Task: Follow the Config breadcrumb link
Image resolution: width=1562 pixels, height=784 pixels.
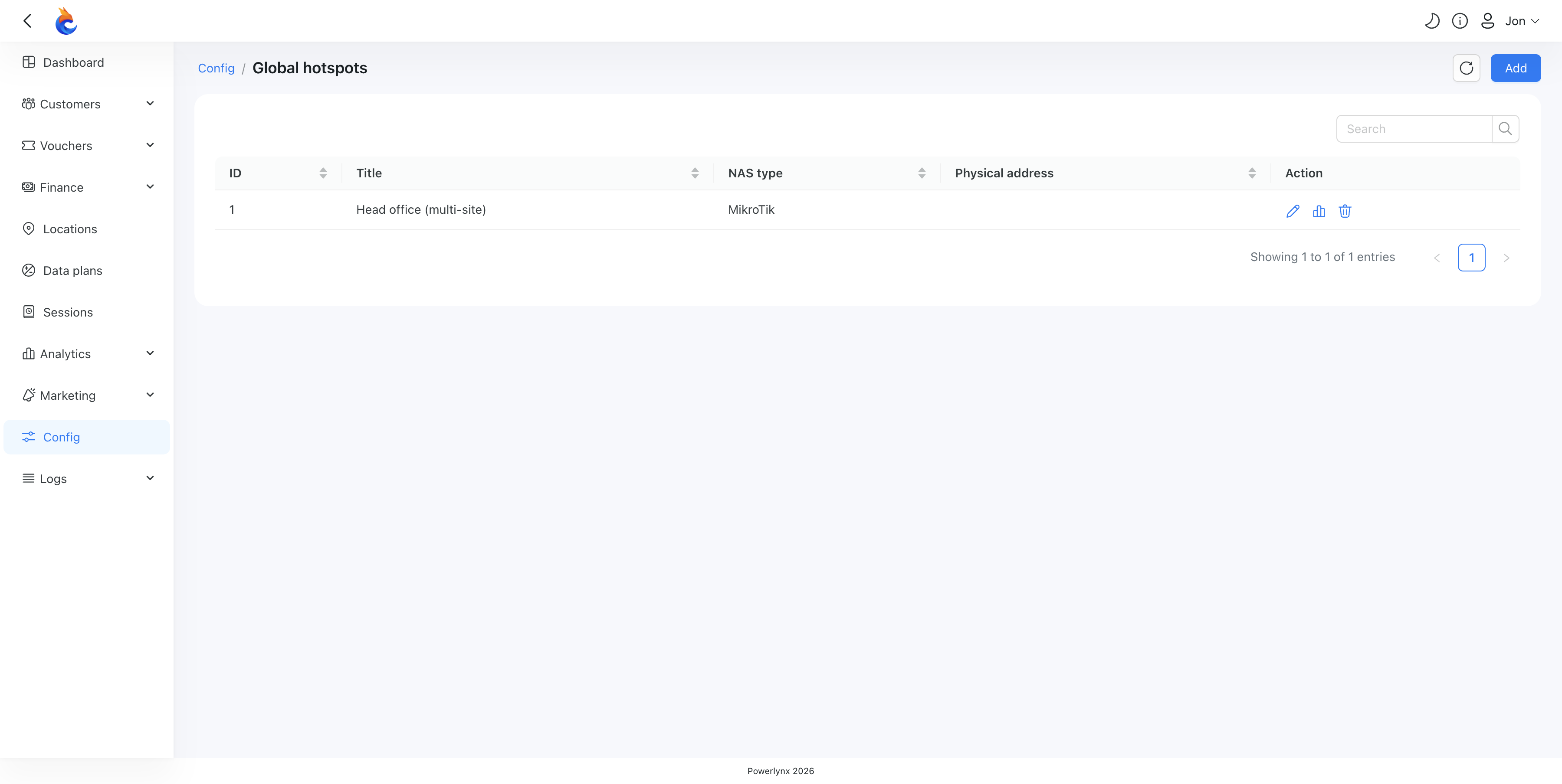Action: point(216,68)
